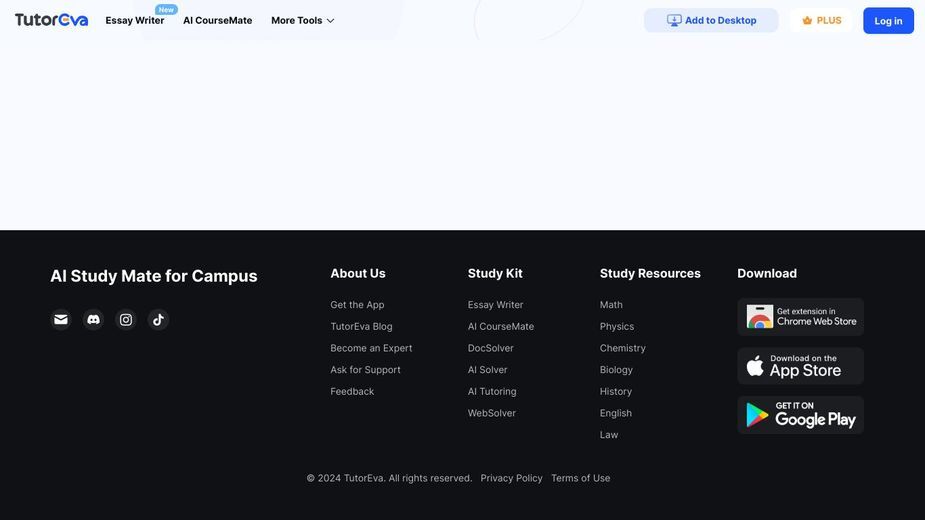925x520 pixels.
Task: Open Physics study resources
Action: [617, 326]
